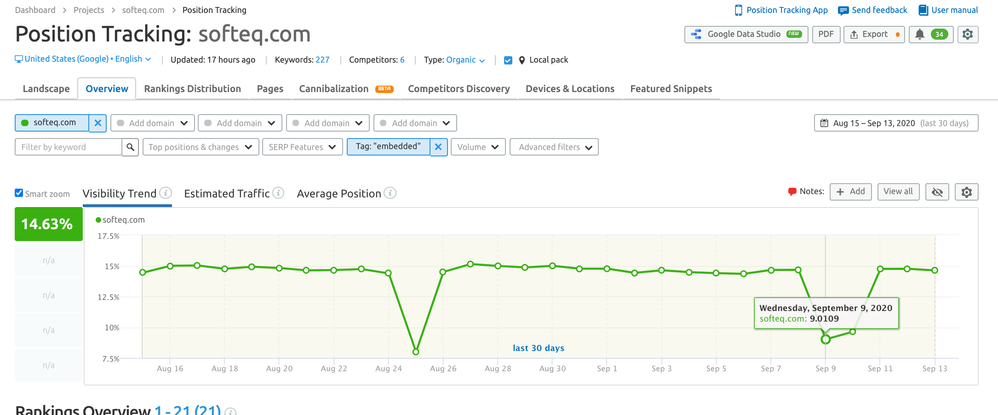Expand the Advanced filters dropdown
The height and width of the screenshot is (415, 998).
coord(554,147)
